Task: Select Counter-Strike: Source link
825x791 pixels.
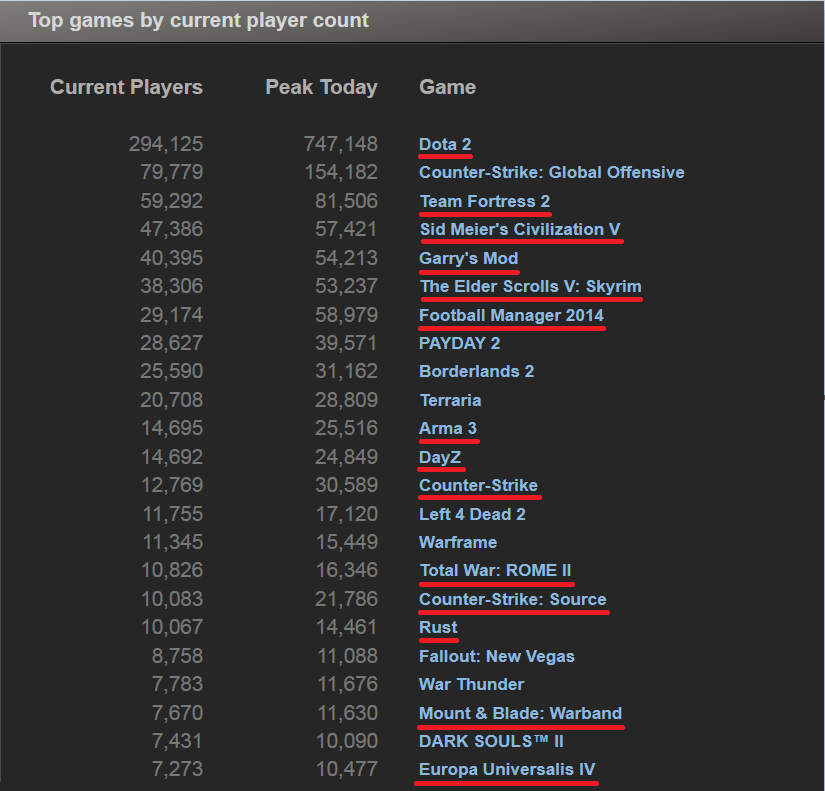Action: coord(512,599)
